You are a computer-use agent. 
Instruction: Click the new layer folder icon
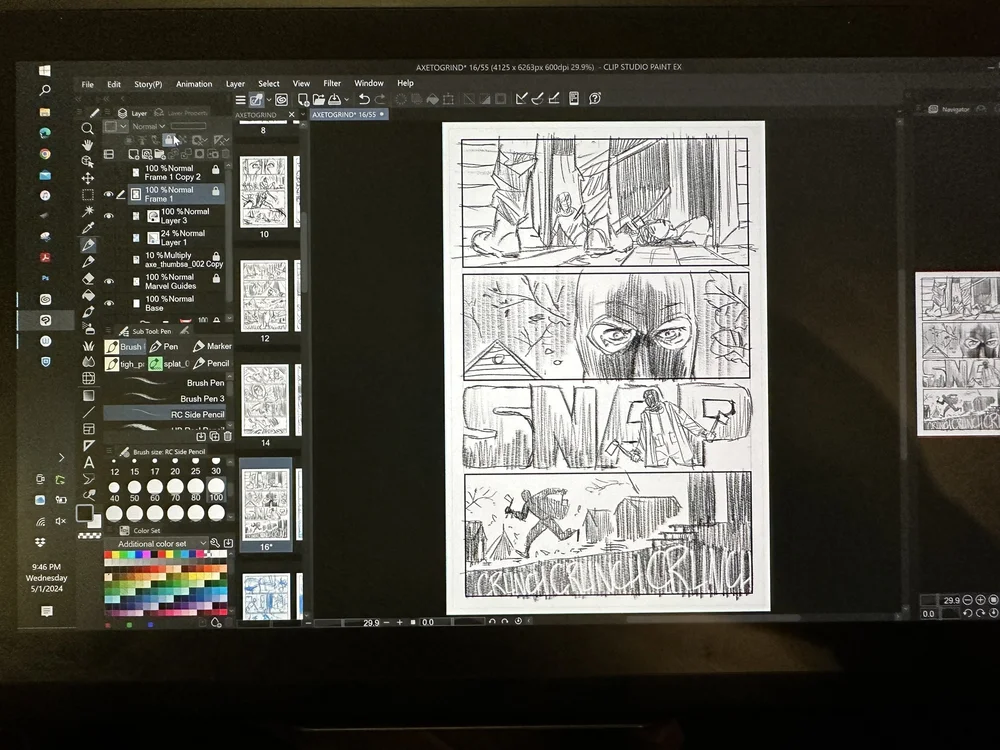(160, 154)
